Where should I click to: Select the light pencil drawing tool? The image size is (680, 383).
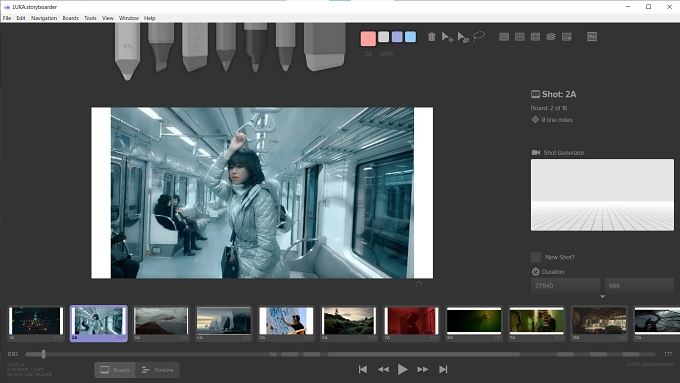[x=127, y=50]
